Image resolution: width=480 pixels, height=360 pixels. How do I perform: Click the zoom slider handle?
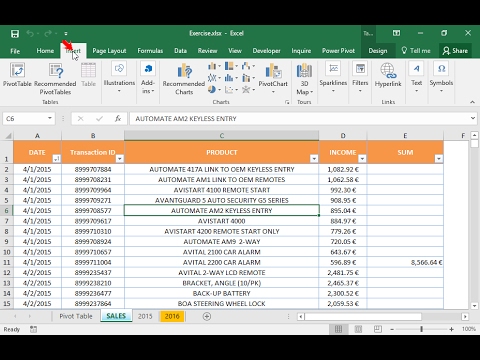[x=421, y=329]
